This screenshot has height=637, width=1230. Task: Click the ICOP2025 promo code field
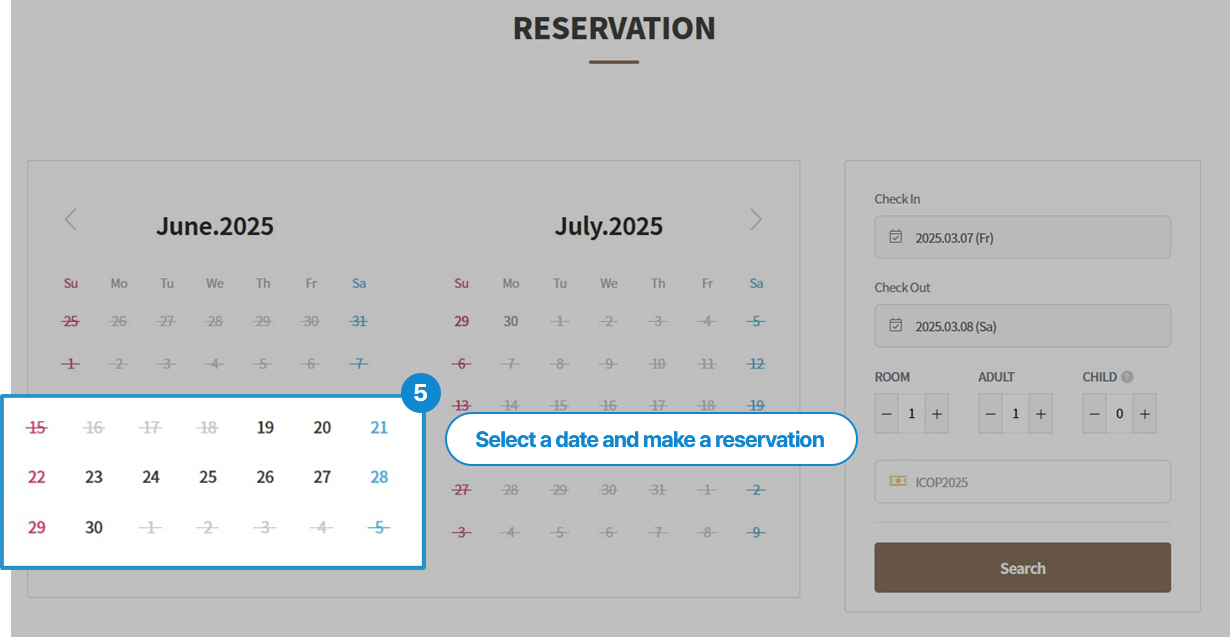click(1022, 482)
